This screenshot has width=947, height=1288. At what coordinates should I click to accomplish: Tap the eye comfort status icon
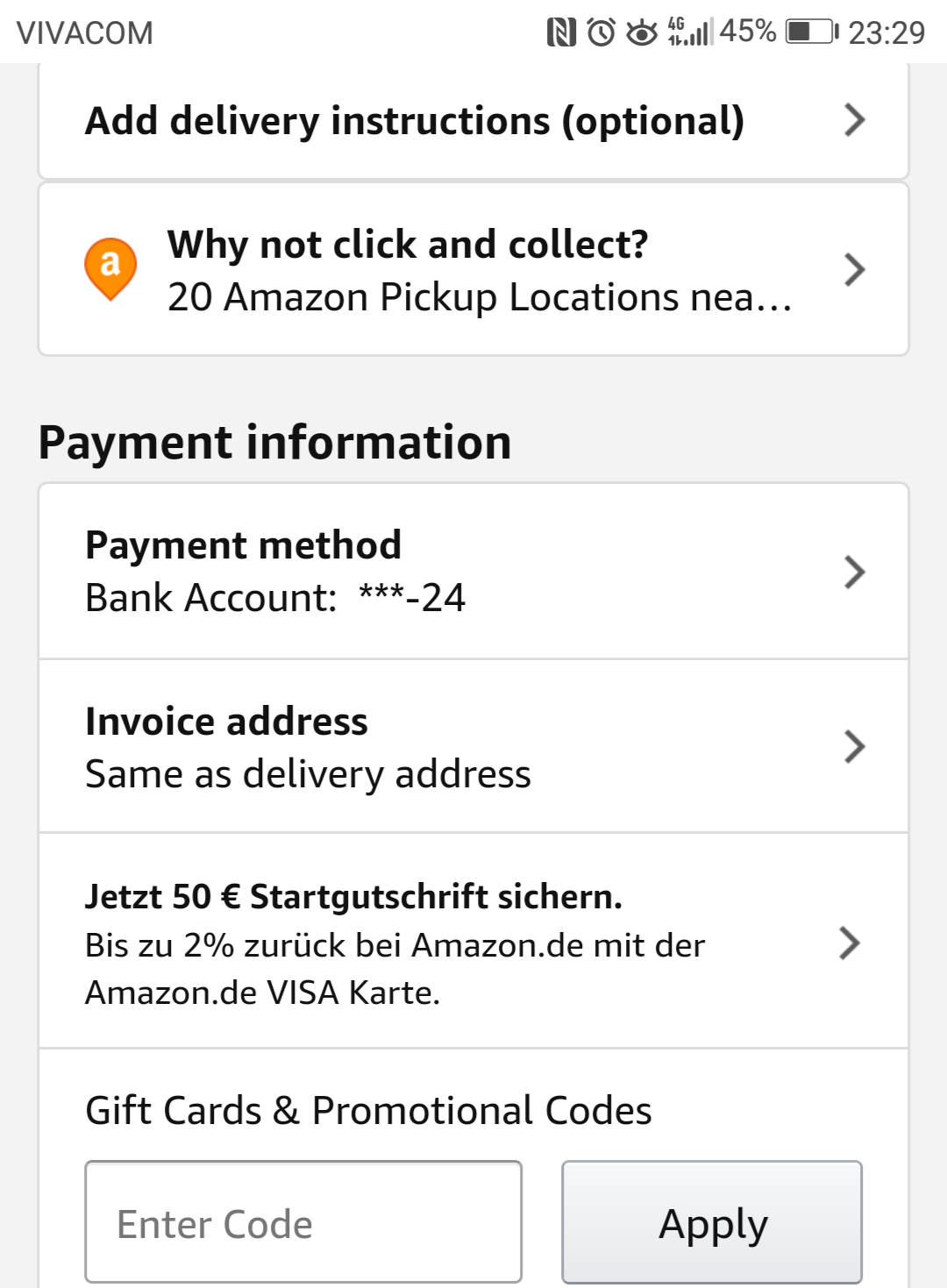(642, 33)
